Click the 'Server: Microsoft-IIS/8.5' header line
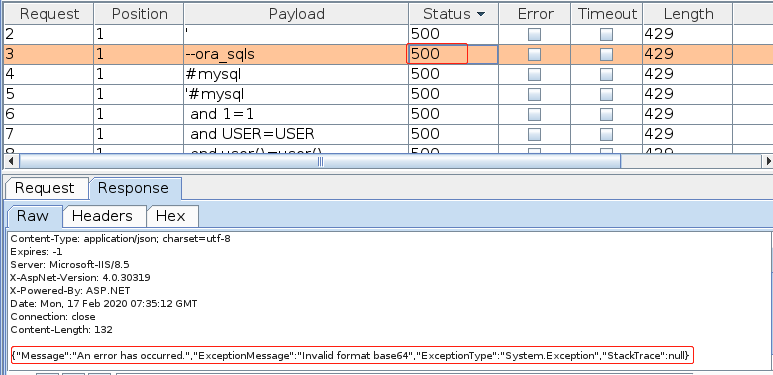This screenshot has width=773, height=375. [x=70, y=265]
